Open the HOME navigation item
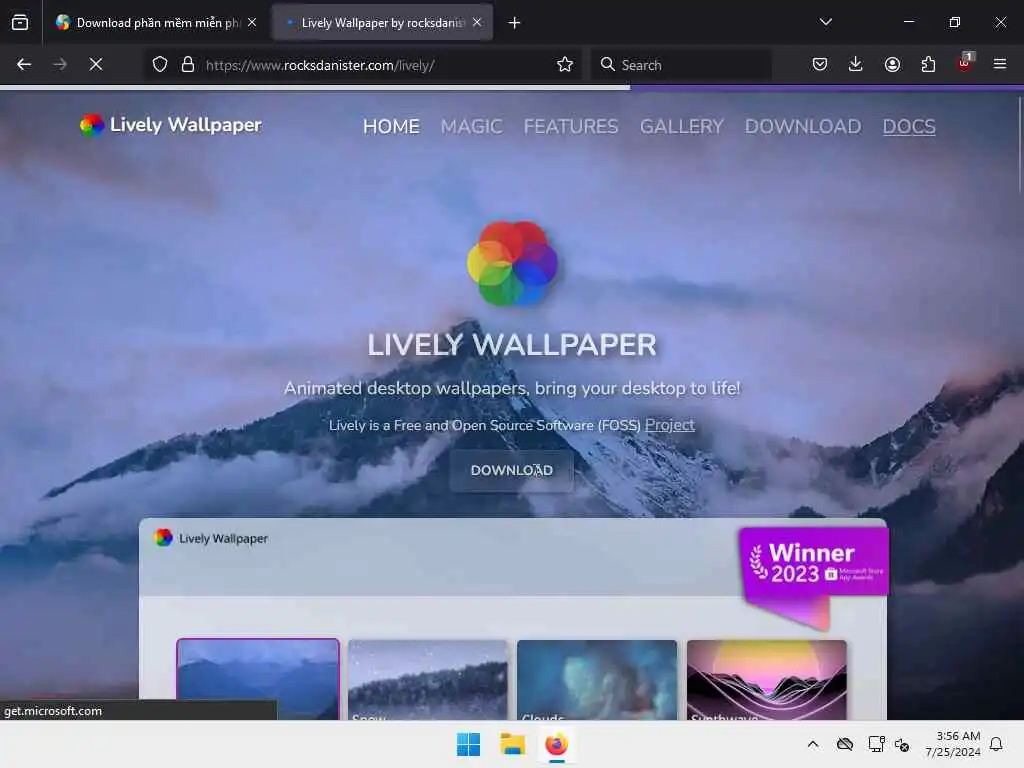1024x768 pixels. 391,127
